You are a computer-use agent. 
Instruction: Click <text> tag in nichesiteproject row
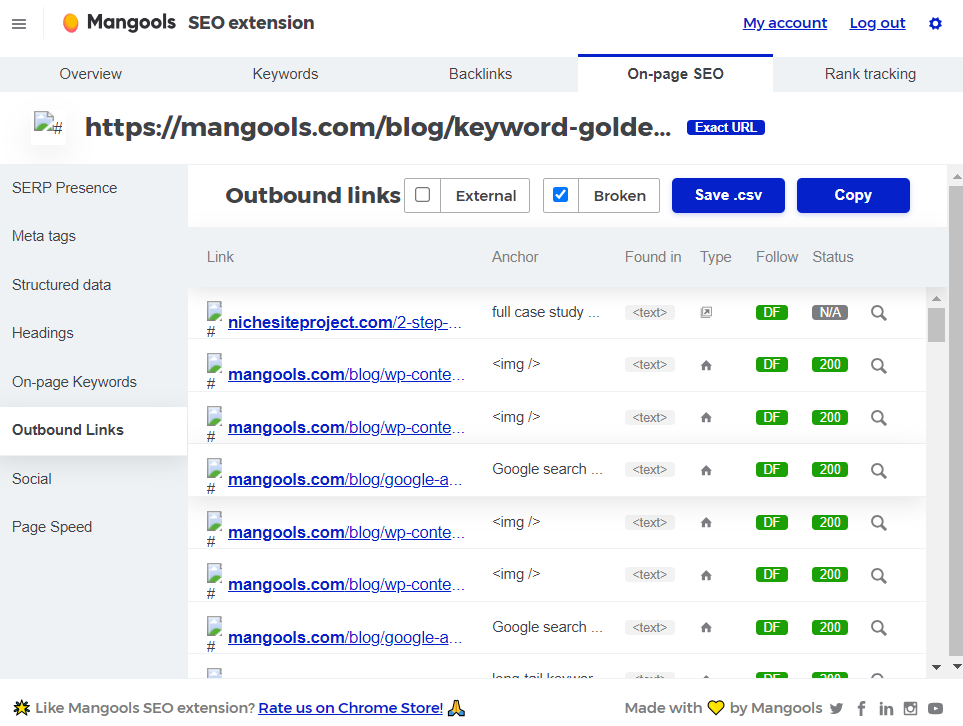click(650, 313)
